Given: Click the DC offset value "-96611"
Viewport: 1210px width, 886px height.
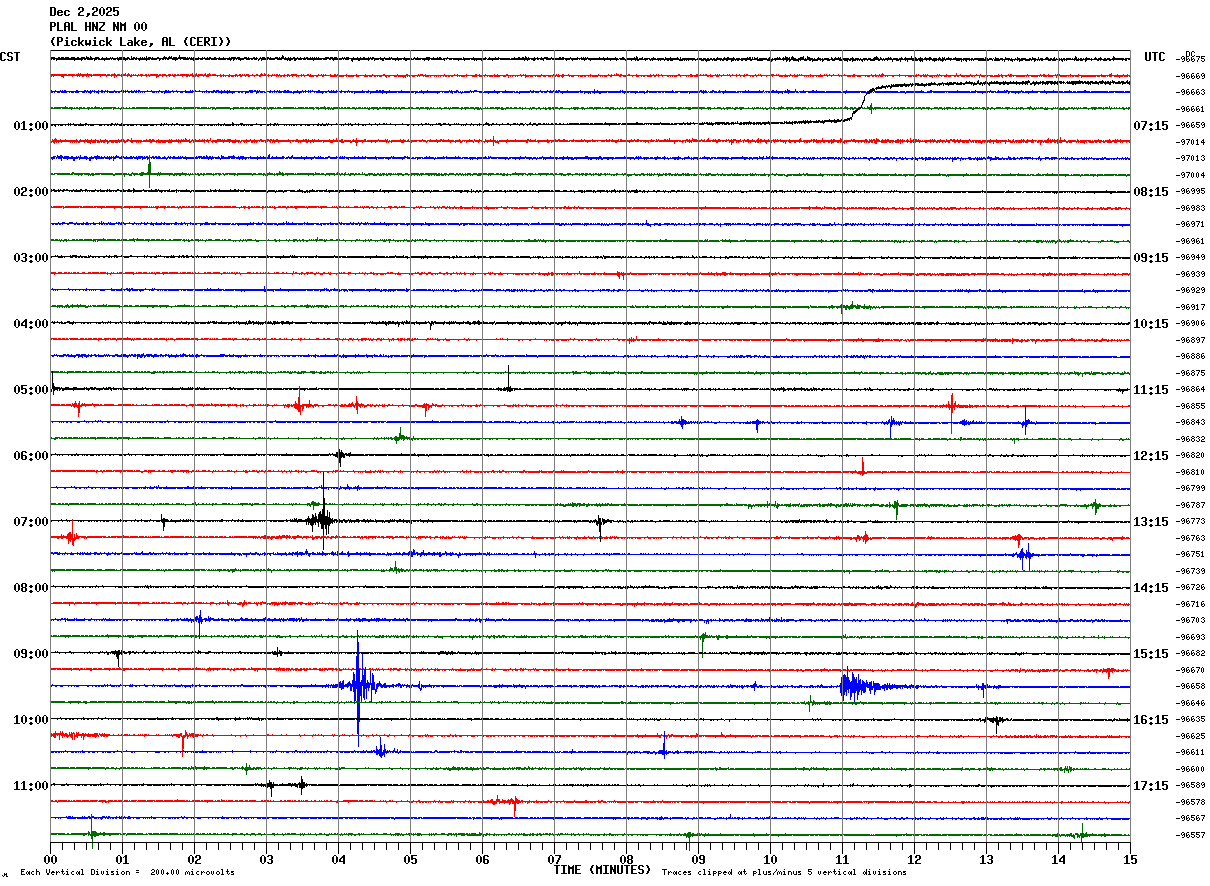Looking at the screenshot, I should point(1191,752).
